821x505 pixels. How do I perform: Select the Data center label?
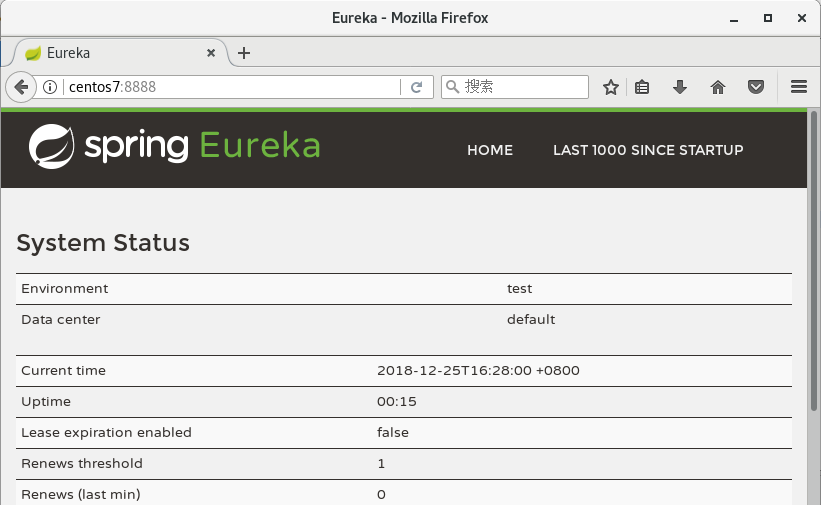click(x=60, y=320)
